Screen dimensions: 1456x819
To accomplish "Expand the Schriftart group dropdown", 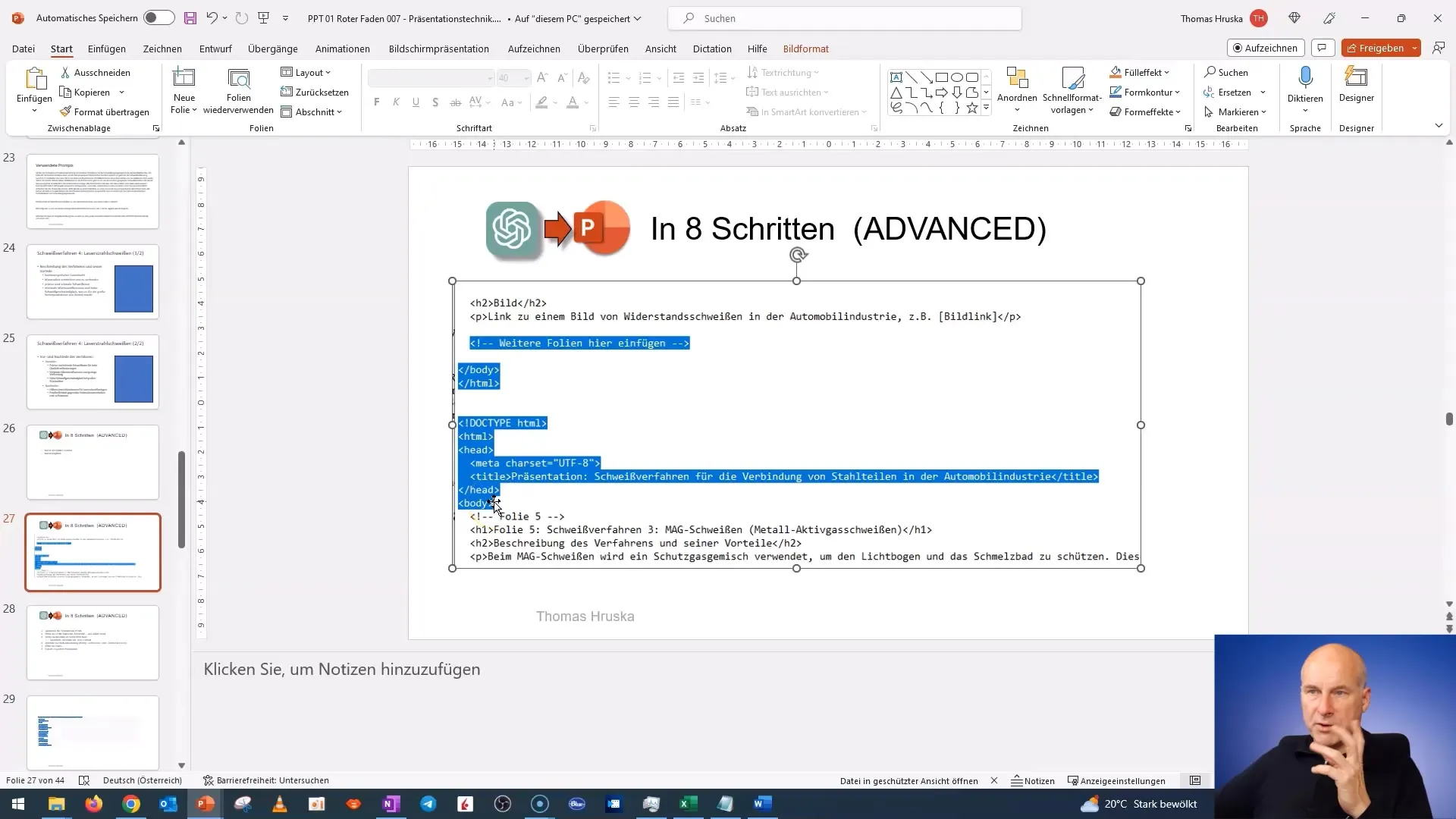I will point(591,128).
